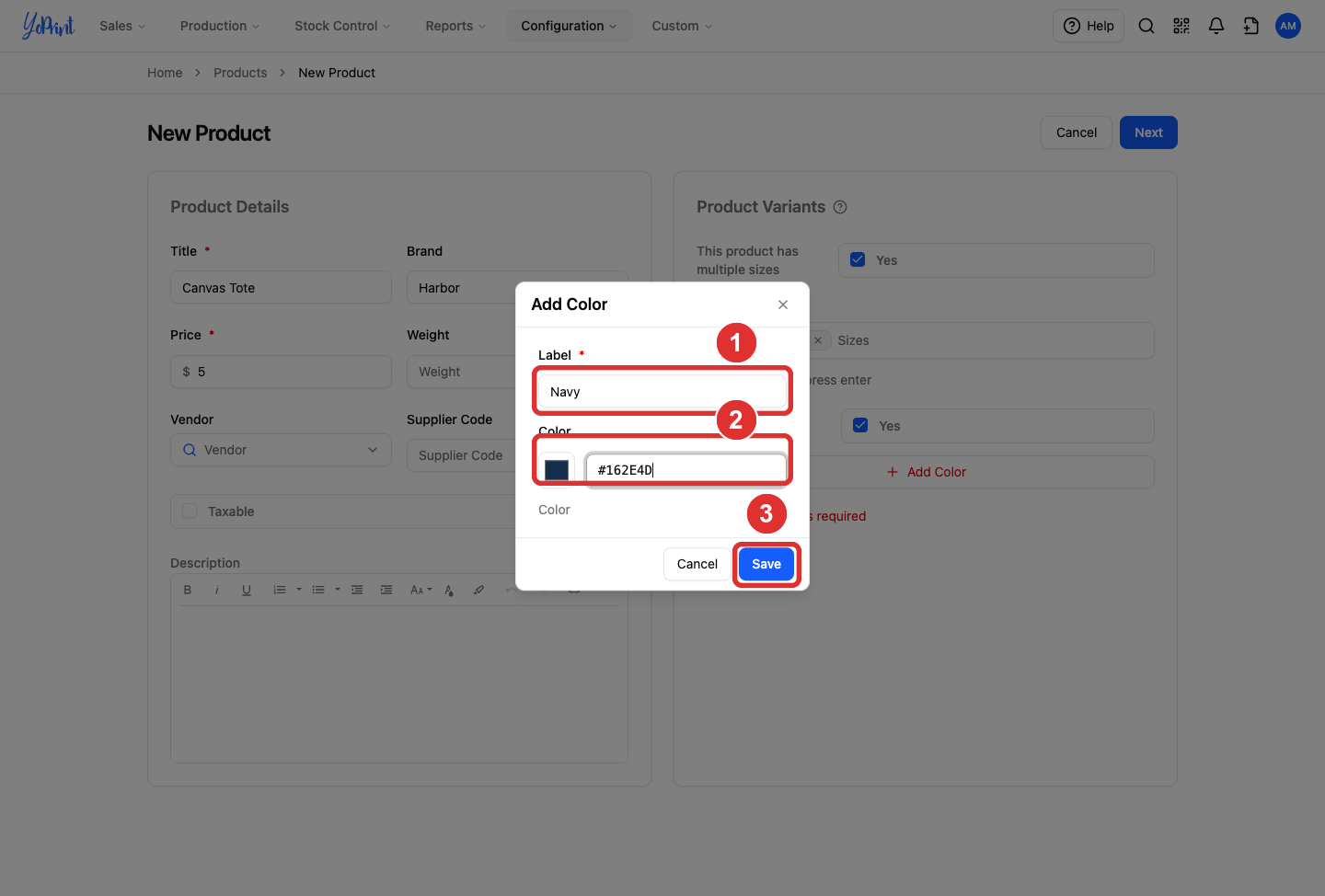1325x896 pixels.
Task: Uncheck the second Yes checkbox above Add Color
Action: [860, 425]
